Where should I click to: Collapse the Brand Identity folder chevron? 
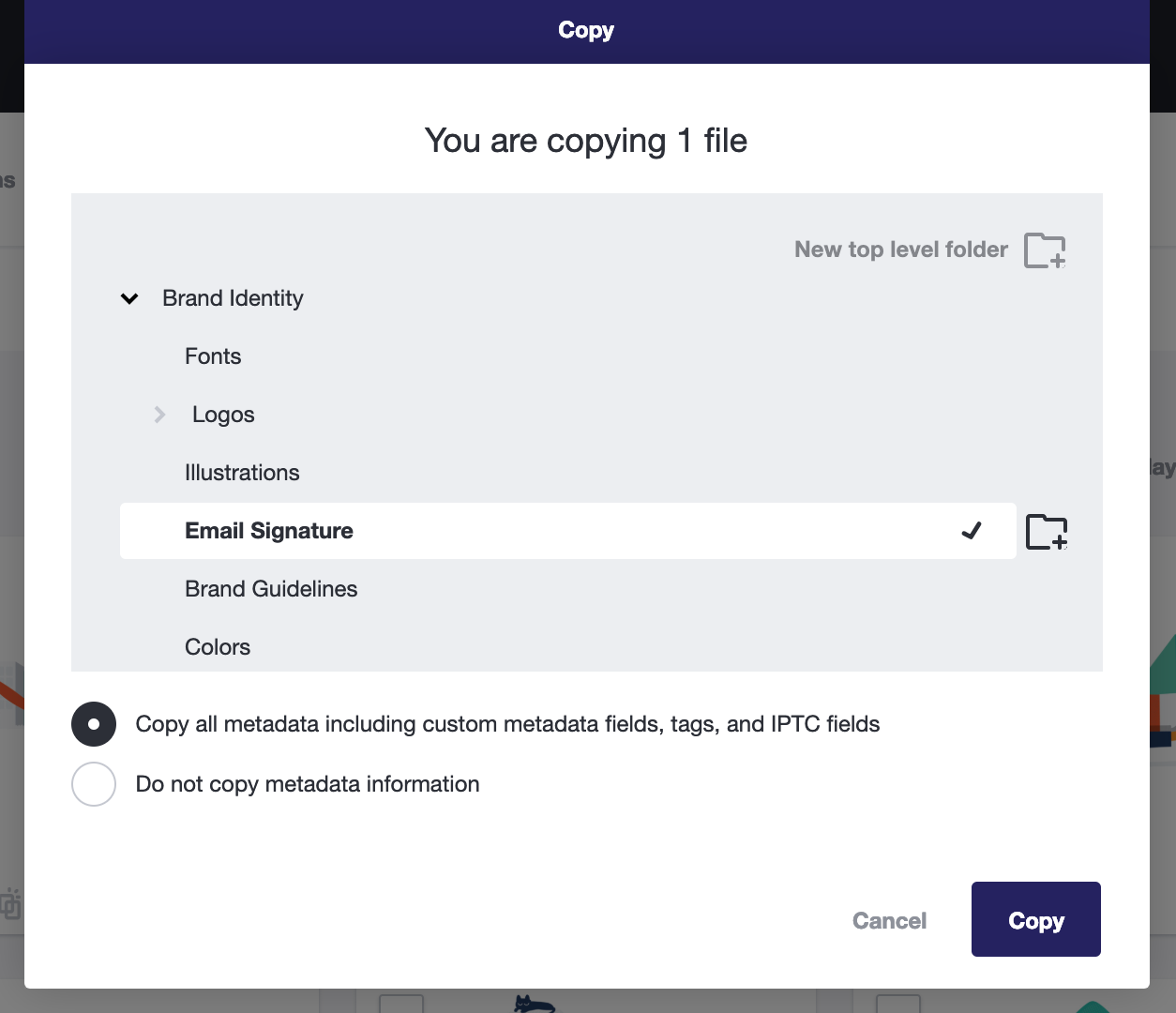pos(129,298)
